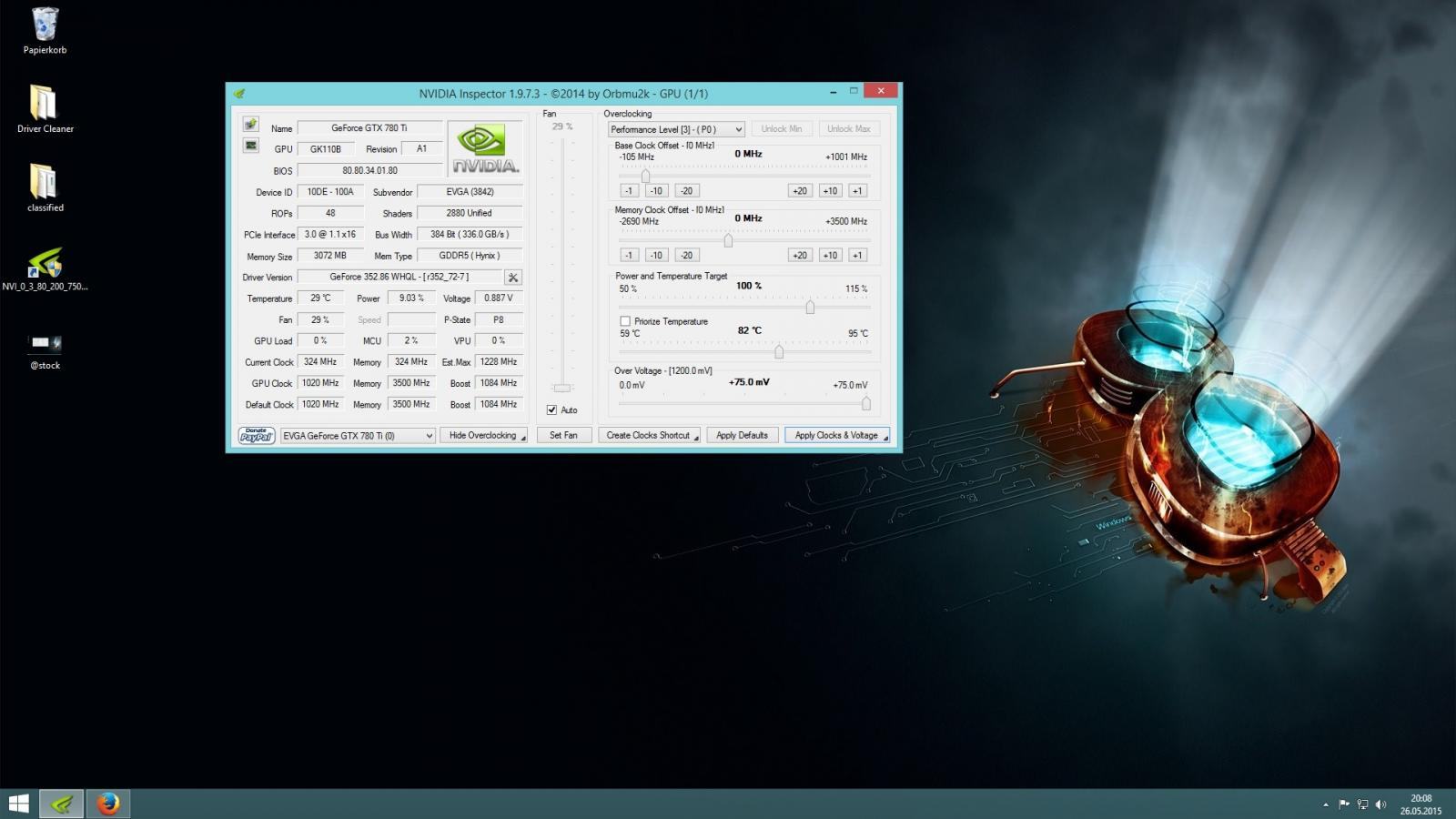
Task: Click +20 under Base Clock Offset
Action: coord(799,191)
